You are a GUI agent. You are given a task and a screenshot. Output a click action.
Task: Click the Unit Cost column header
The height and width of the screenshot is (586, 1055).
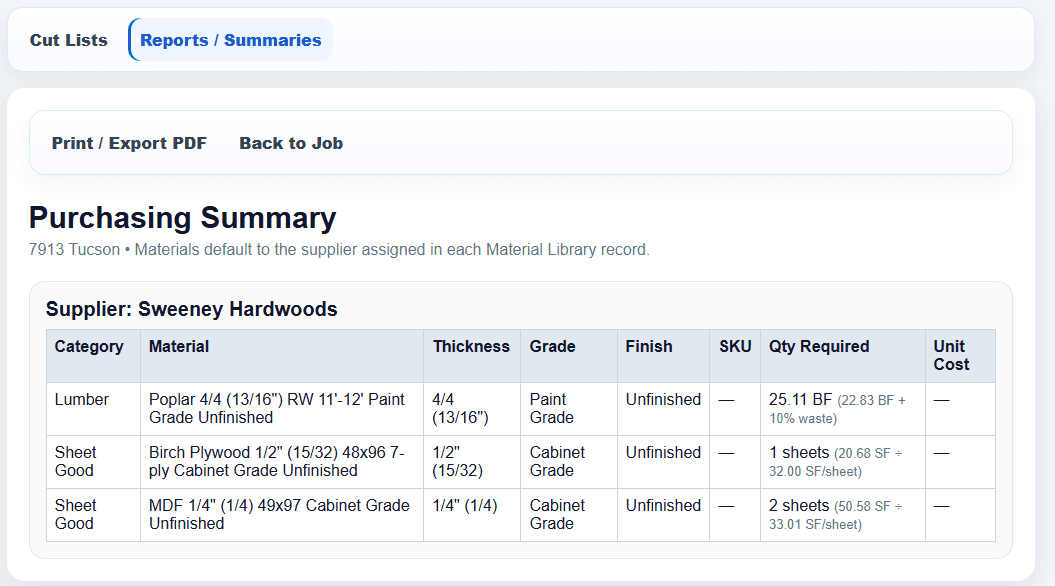960,356
